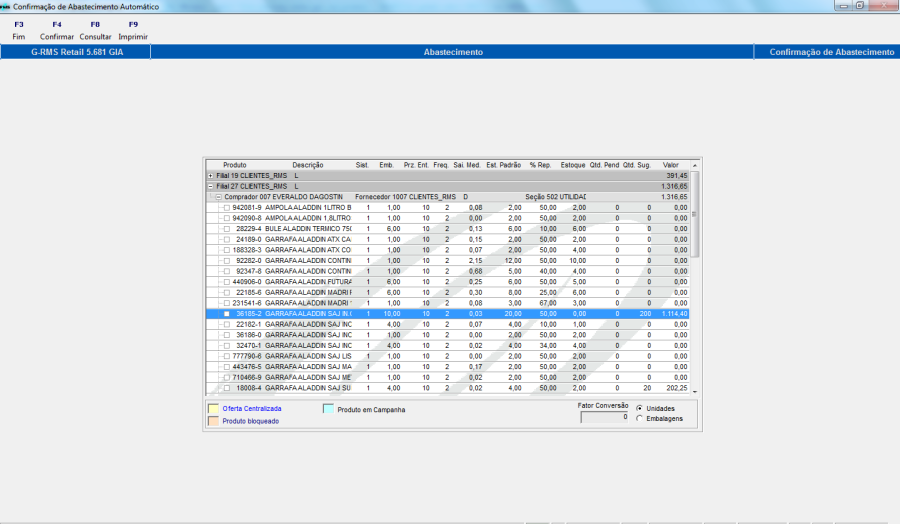Minimize the Confirmação de Abastecimento Automático window
Image resolution: width=900 pixels, height=524 pixels.
[843, 6]
